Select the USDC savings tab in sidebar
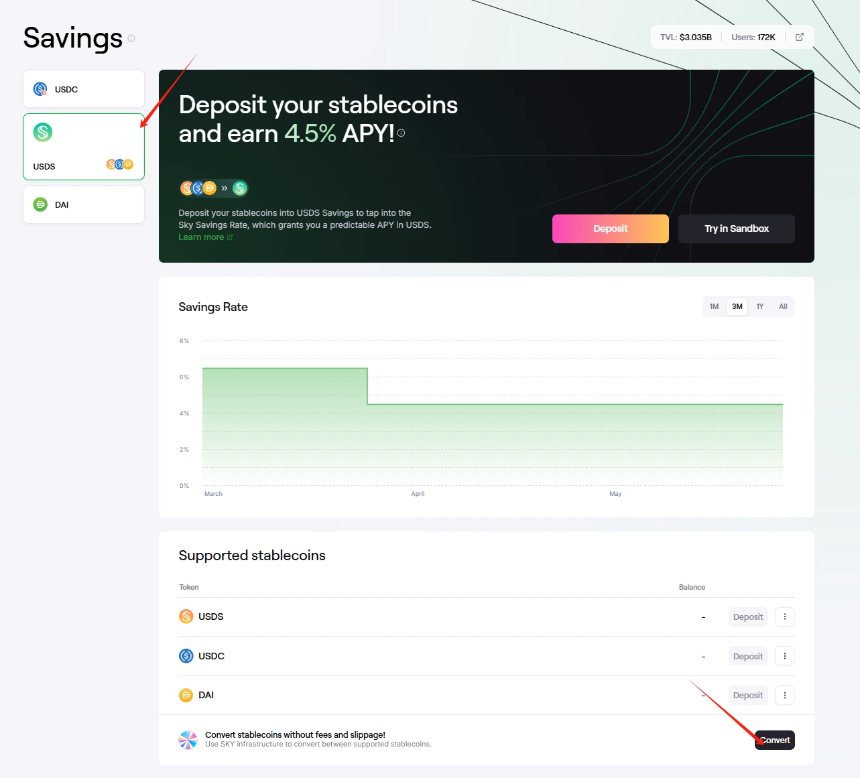860x778 pixels. [83, 89]
